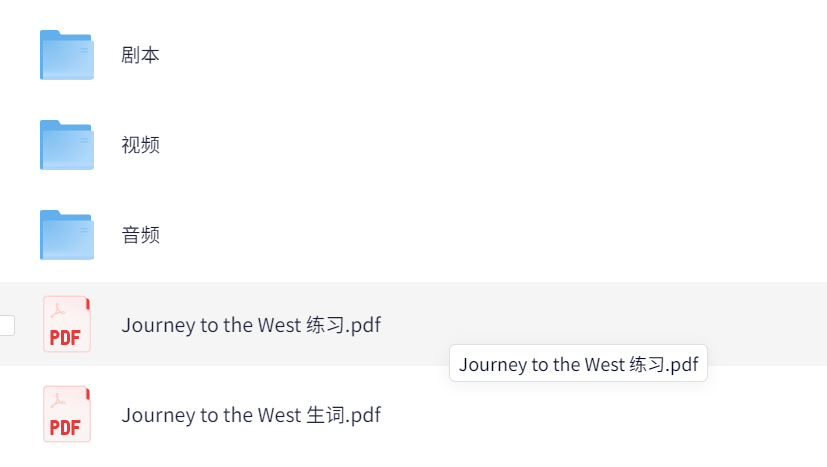Open Journey to the West 生词.pdf filename link
This screenshot has height=467, width=827.
(251, 415)
